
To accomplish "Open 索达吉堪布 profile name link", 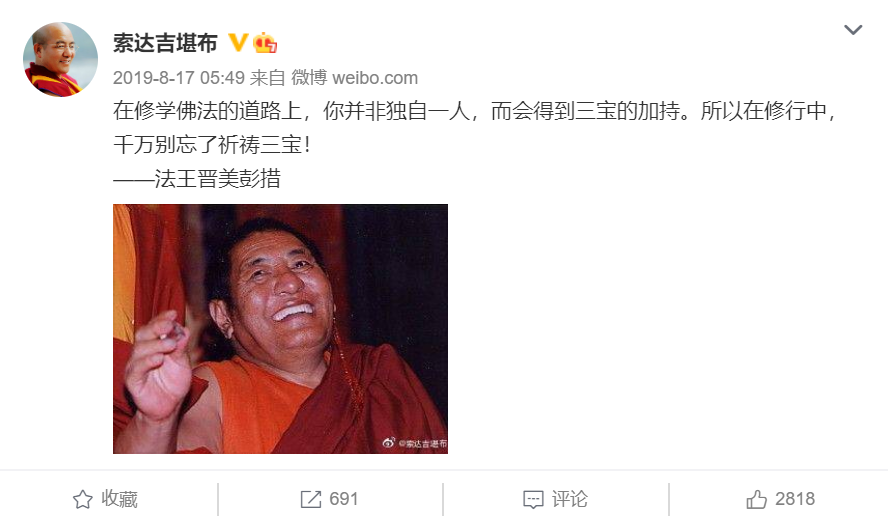I will point(165,43).
